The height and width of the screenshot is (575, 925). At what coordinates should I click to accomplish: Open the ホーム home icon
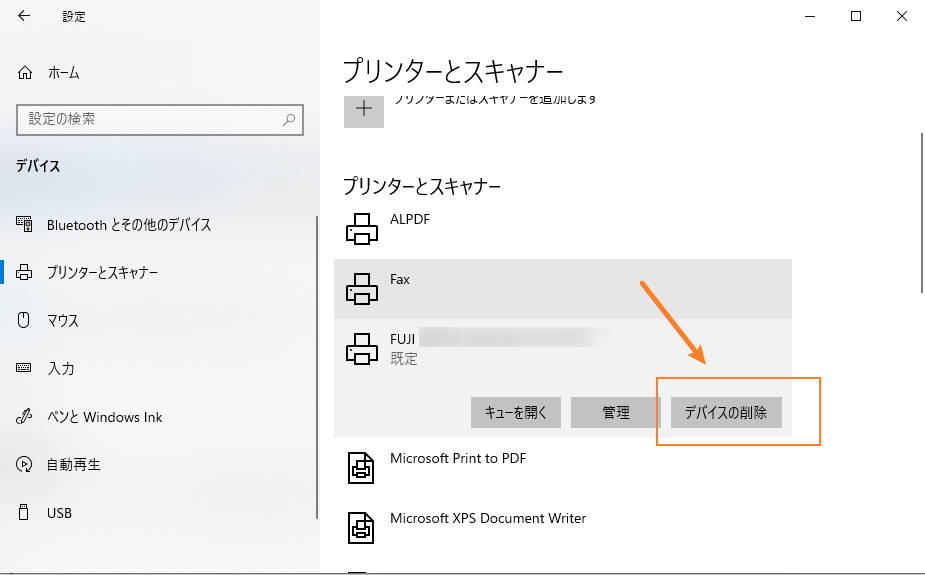[x=25, y=73]
